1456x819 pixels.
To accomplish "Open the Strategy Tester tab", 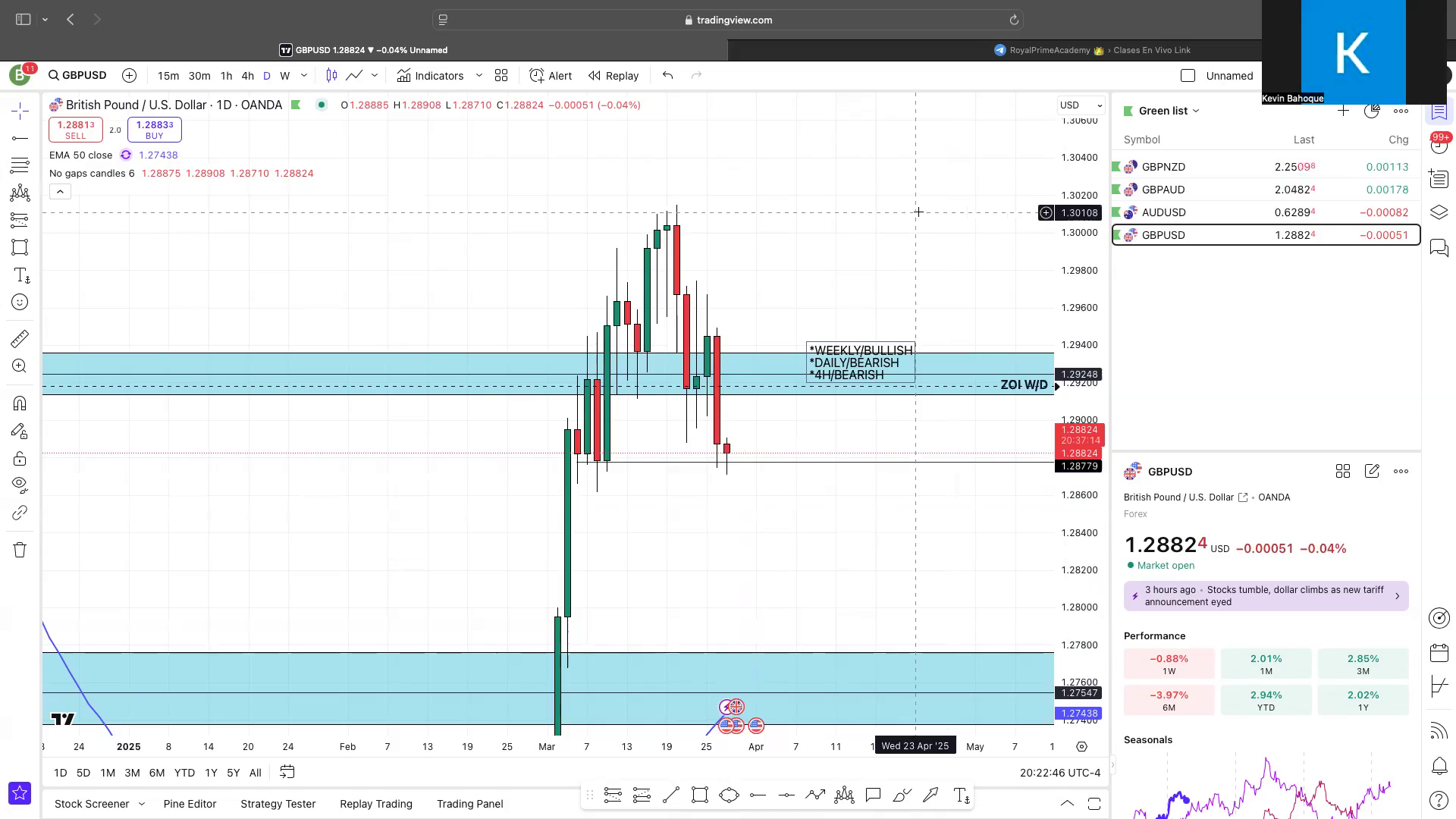I will pyautogui.click(x=278, y=804).
